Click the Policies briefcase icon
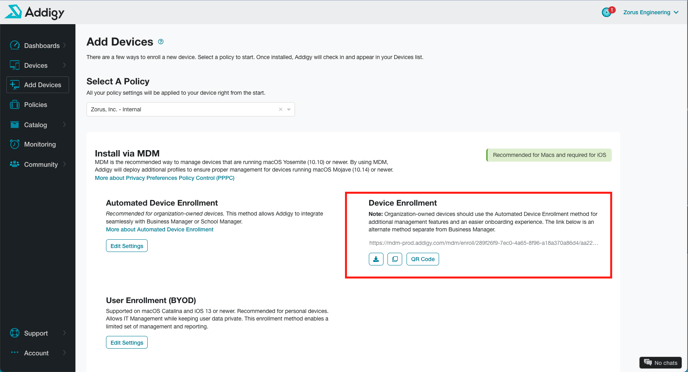688x372 pixels. (x=14, y=104)
